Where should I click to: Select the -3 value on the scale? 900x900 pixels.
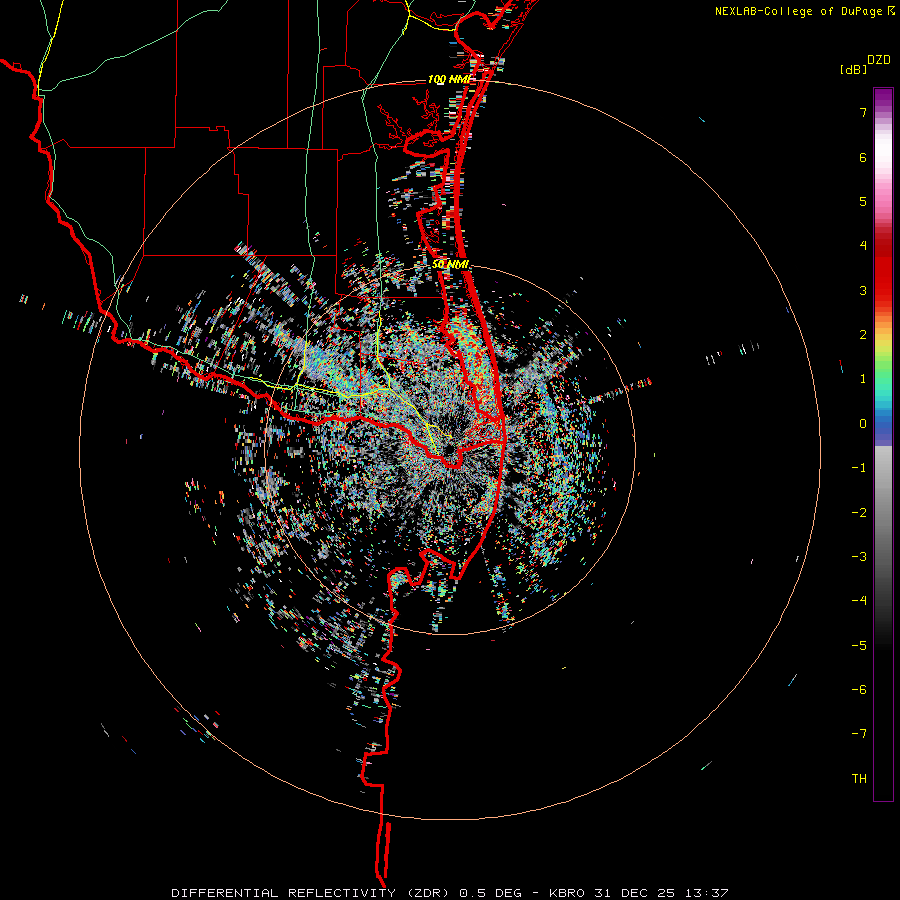(x=859, y=557)
